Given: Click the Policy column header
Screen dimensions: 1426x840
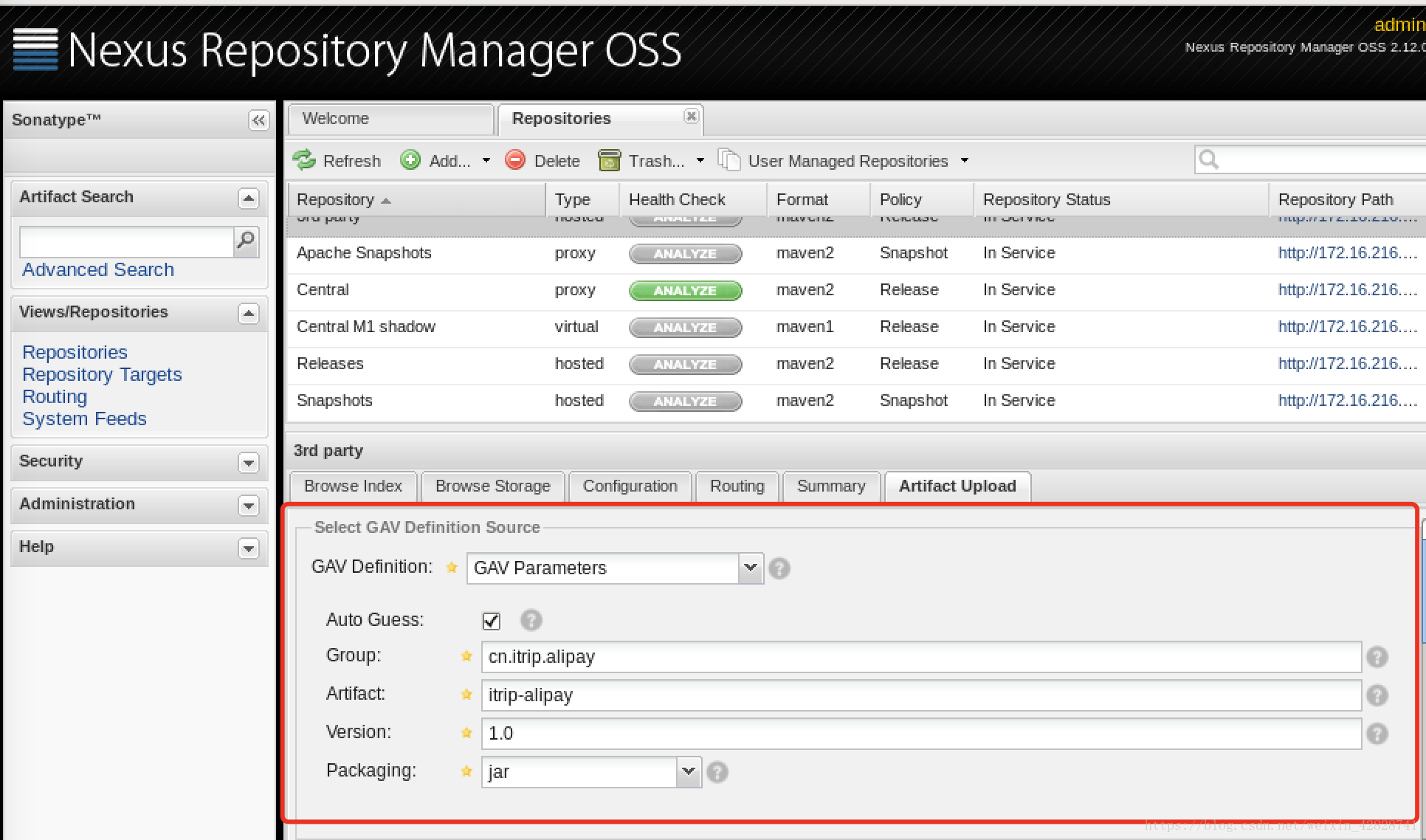Looking at the screenshot, I should (922, 199).
